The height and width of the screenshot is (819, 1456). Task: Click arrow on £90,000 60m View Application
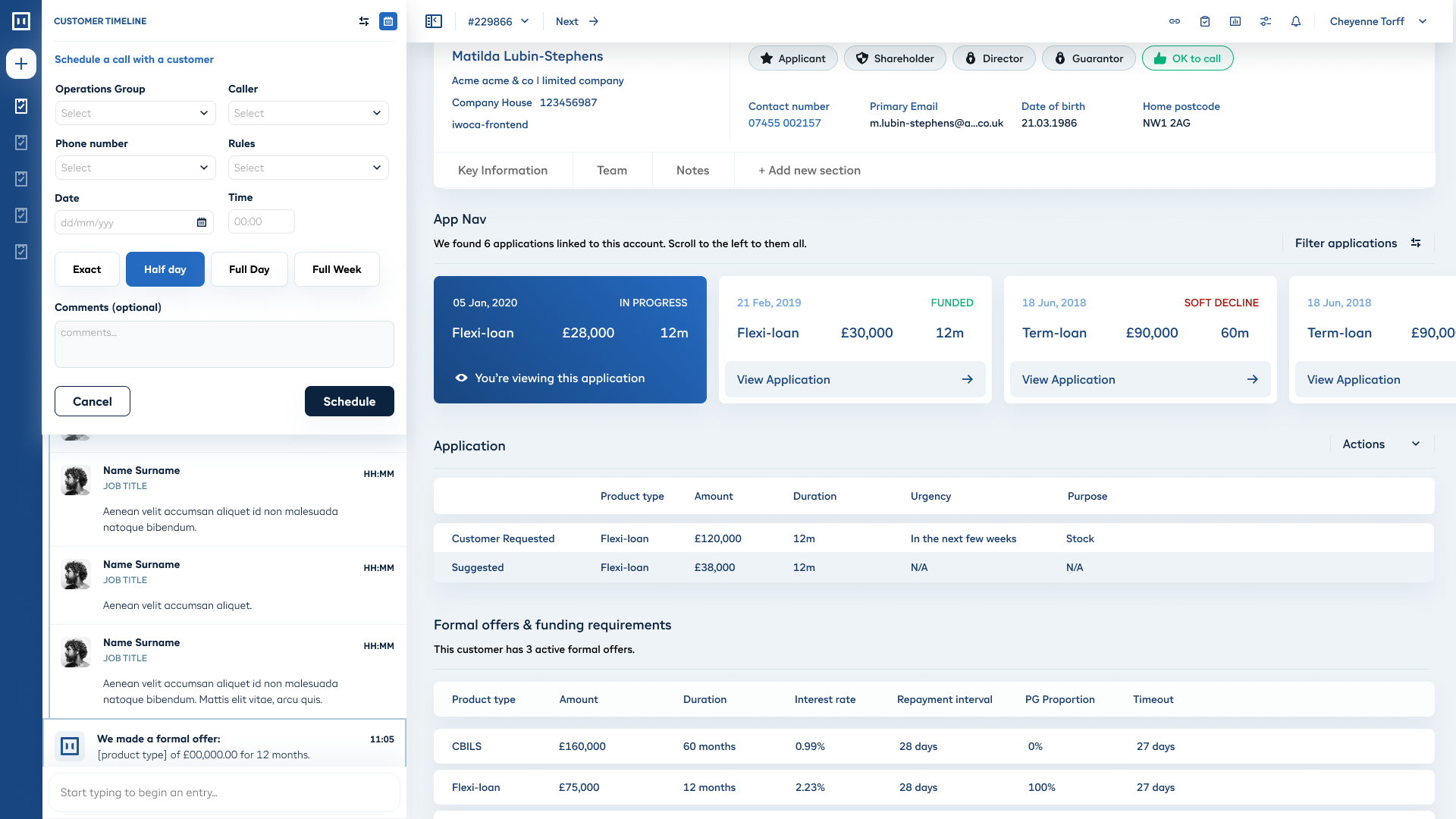coord(1253,379)
